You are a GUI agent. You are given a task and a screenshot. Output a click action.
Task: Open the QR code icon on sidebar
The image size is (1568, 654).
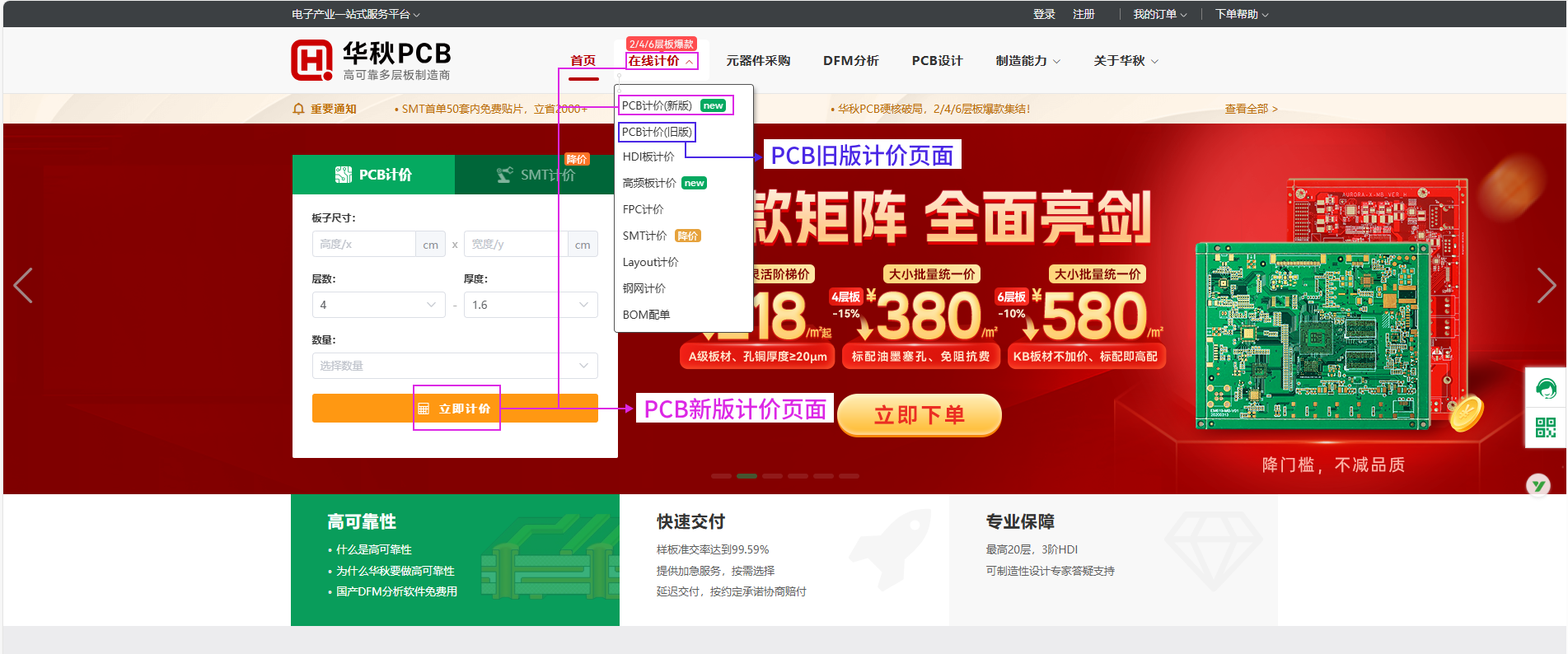click(1545, 427)
